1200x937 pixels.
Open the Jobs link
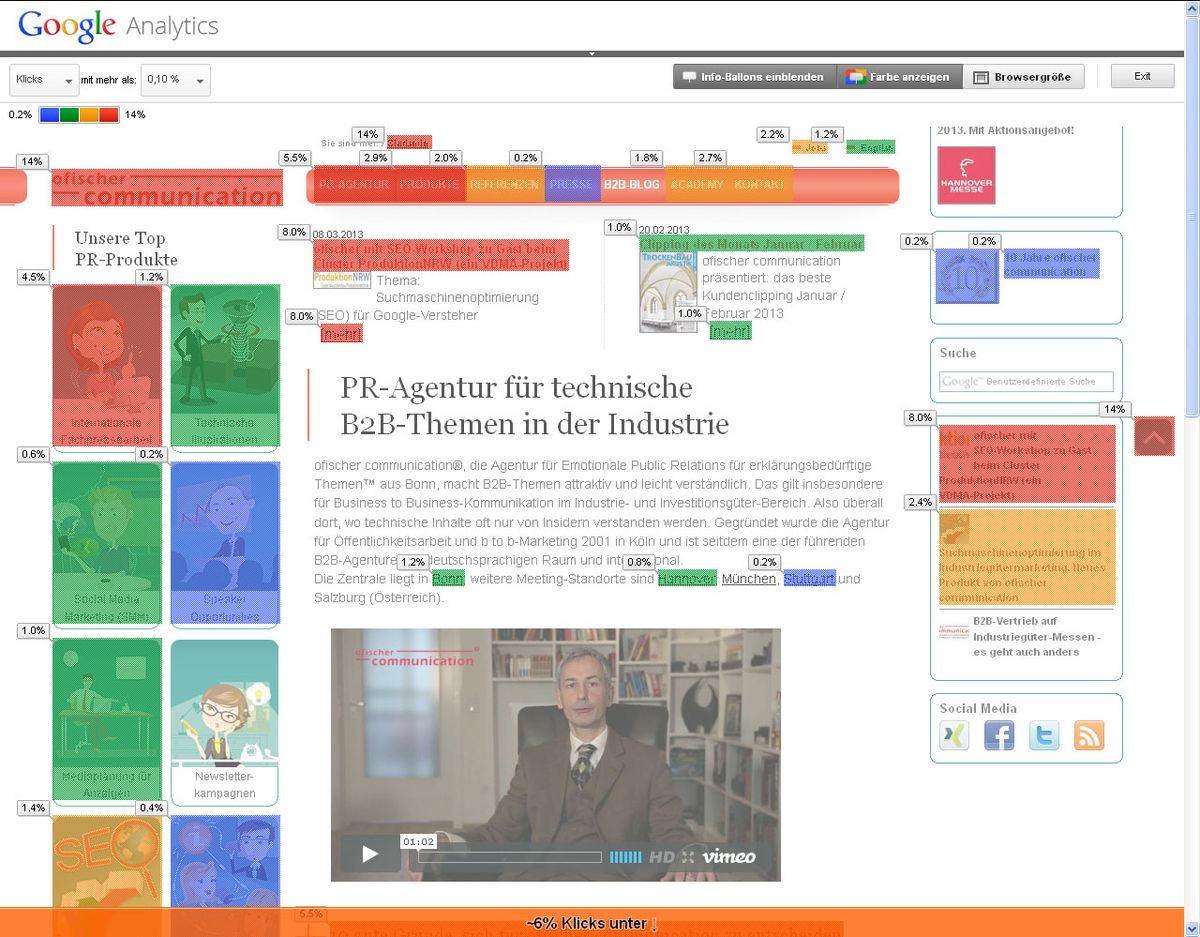pyautogui.click(x=810, y=148)
